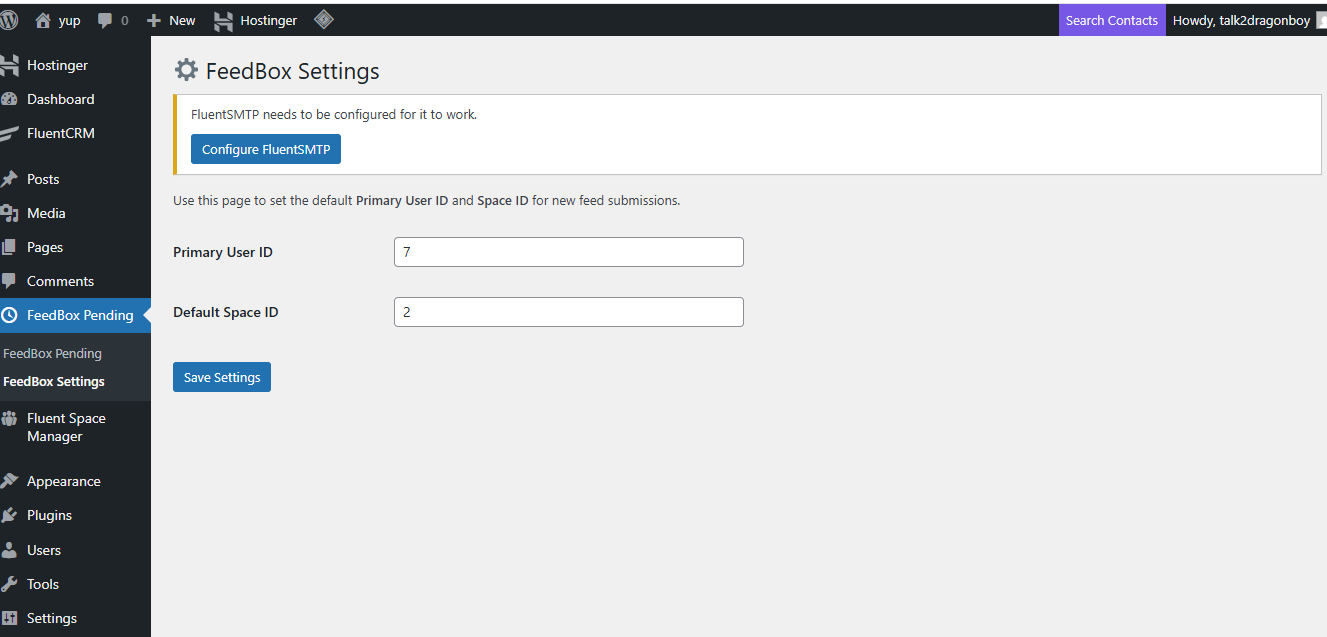Click Default Space ID label

(226, 312)
